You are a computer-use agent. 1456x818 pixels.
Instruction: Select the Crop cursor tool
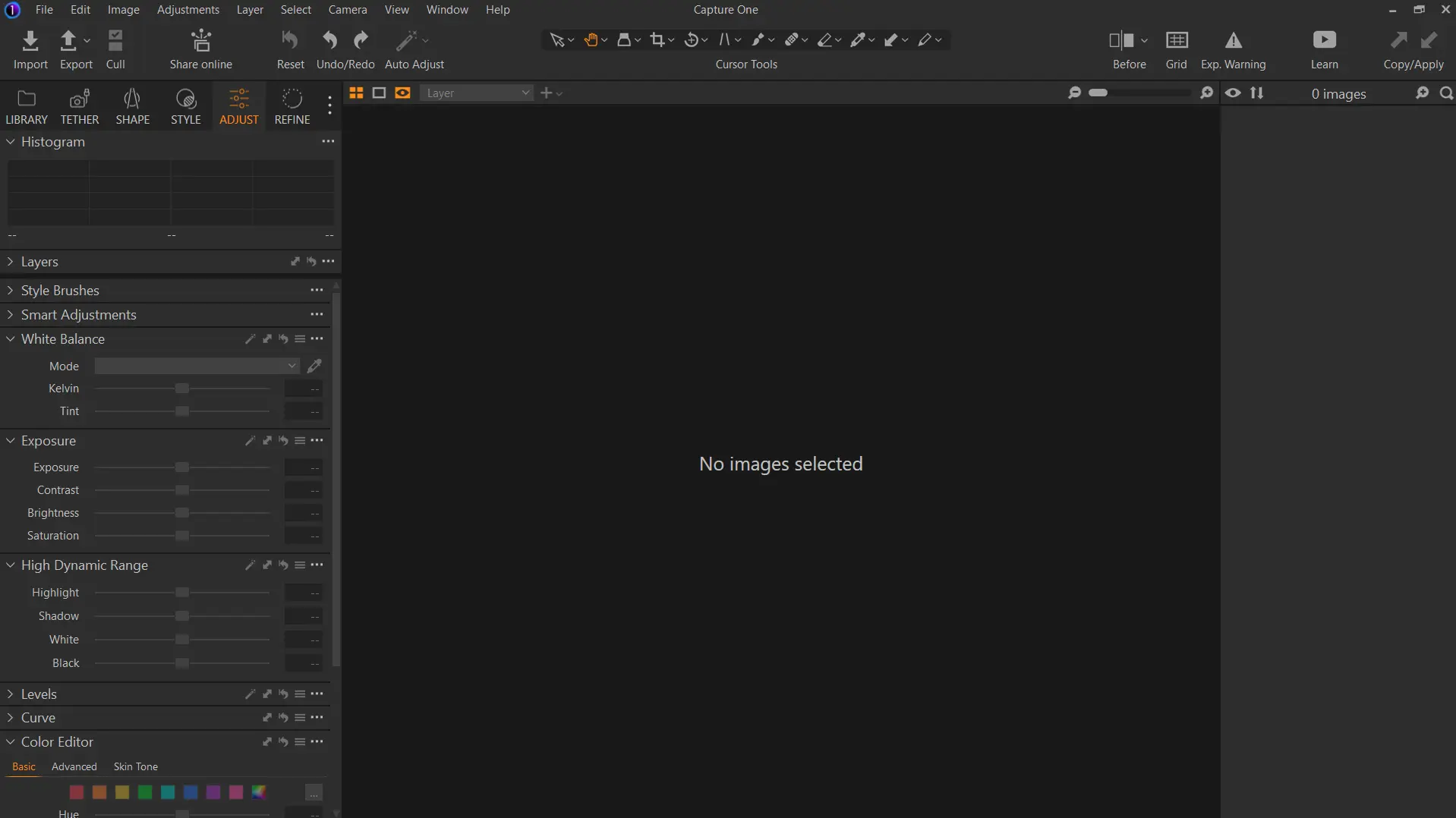pyautogui.click(x=657, y=39)
